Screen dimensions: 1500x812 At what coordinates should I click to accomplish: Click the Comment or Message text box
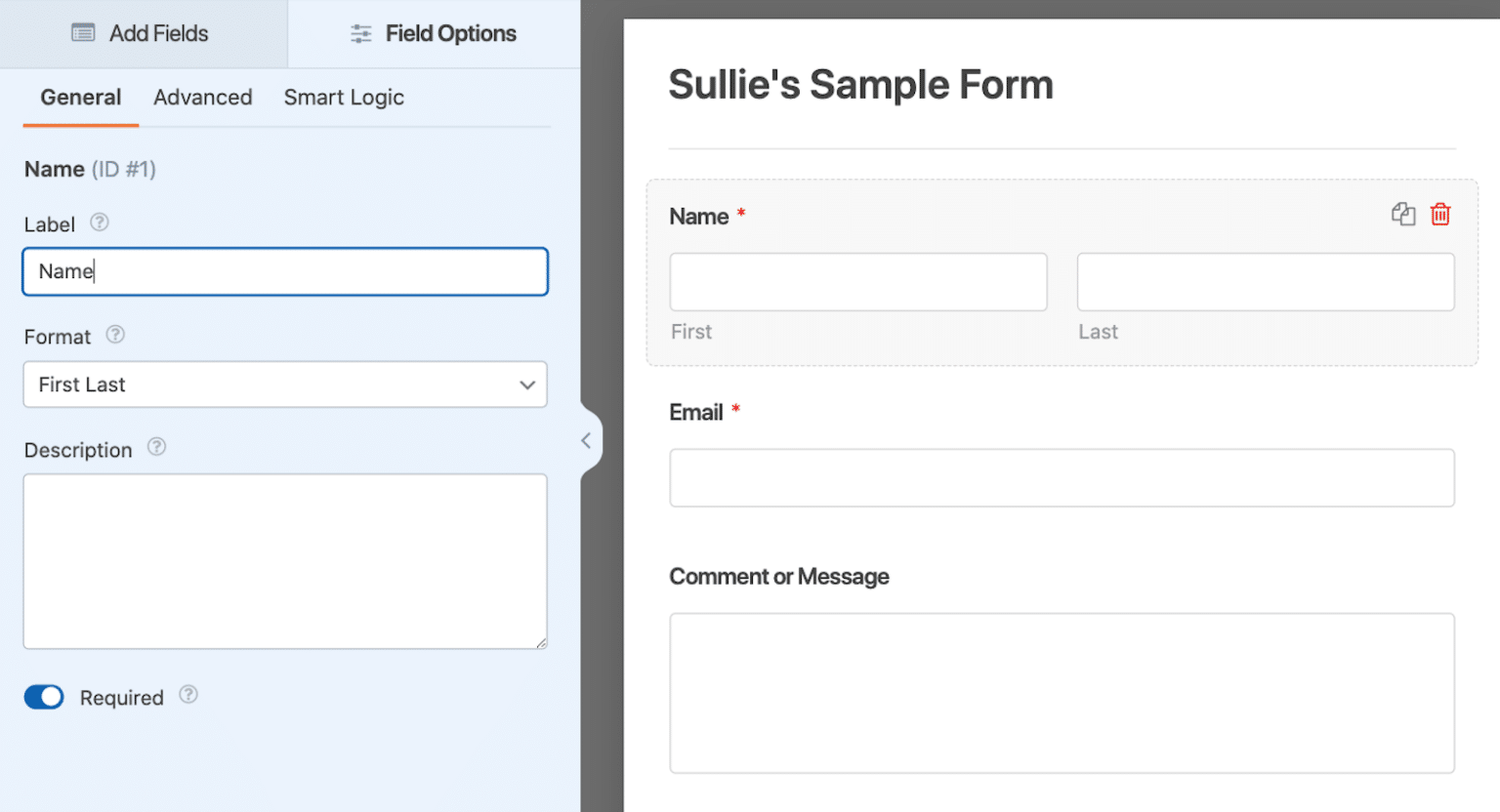pos(1062,693)
